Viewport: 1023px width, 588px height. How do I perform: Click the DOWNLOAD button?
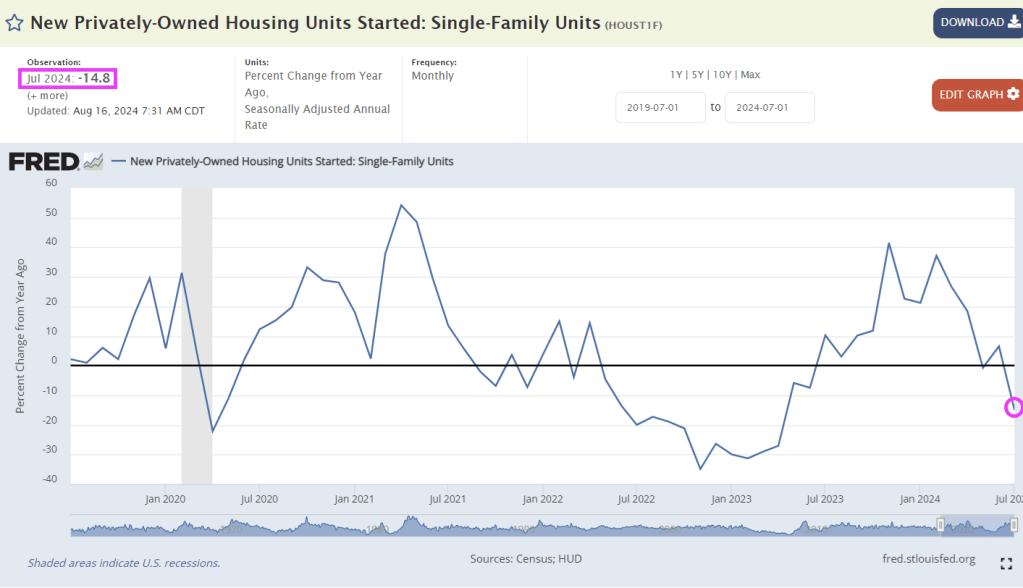[977, 22]
